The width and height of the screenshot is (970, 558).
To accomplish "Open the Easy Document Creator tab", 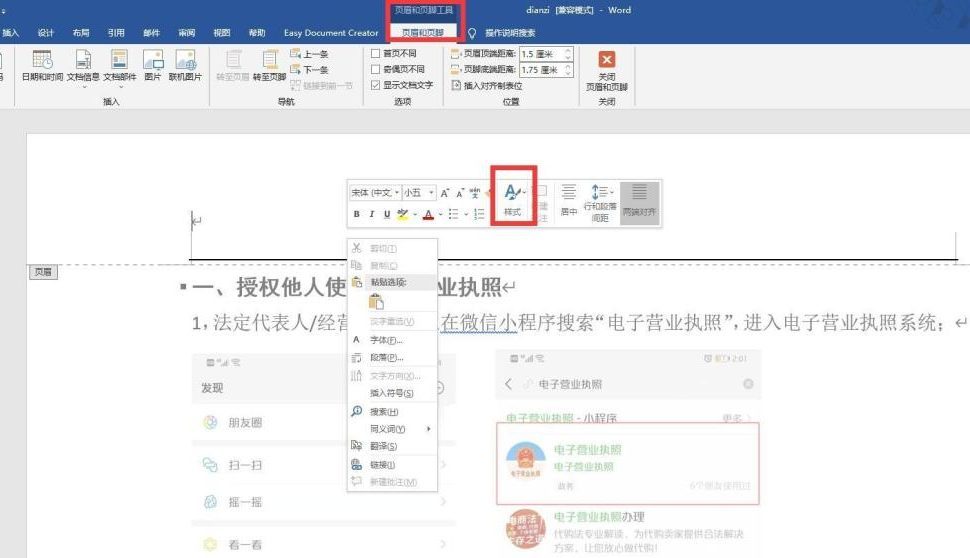I will point(331,33).
